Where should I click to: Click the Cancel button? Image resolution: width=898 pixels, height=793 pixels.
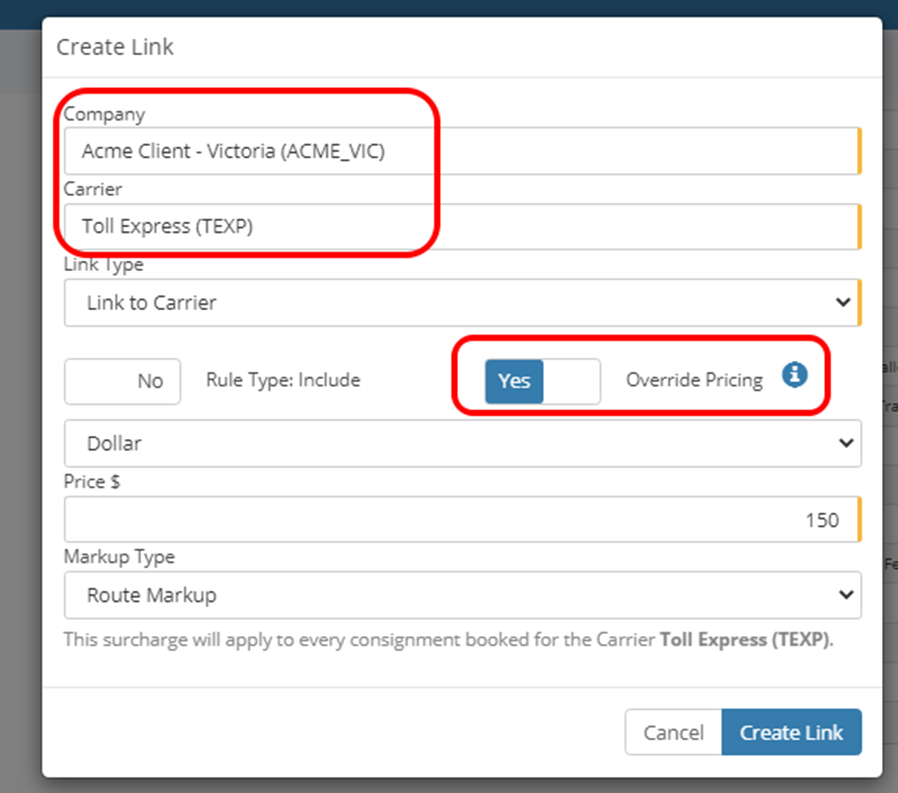674,732
